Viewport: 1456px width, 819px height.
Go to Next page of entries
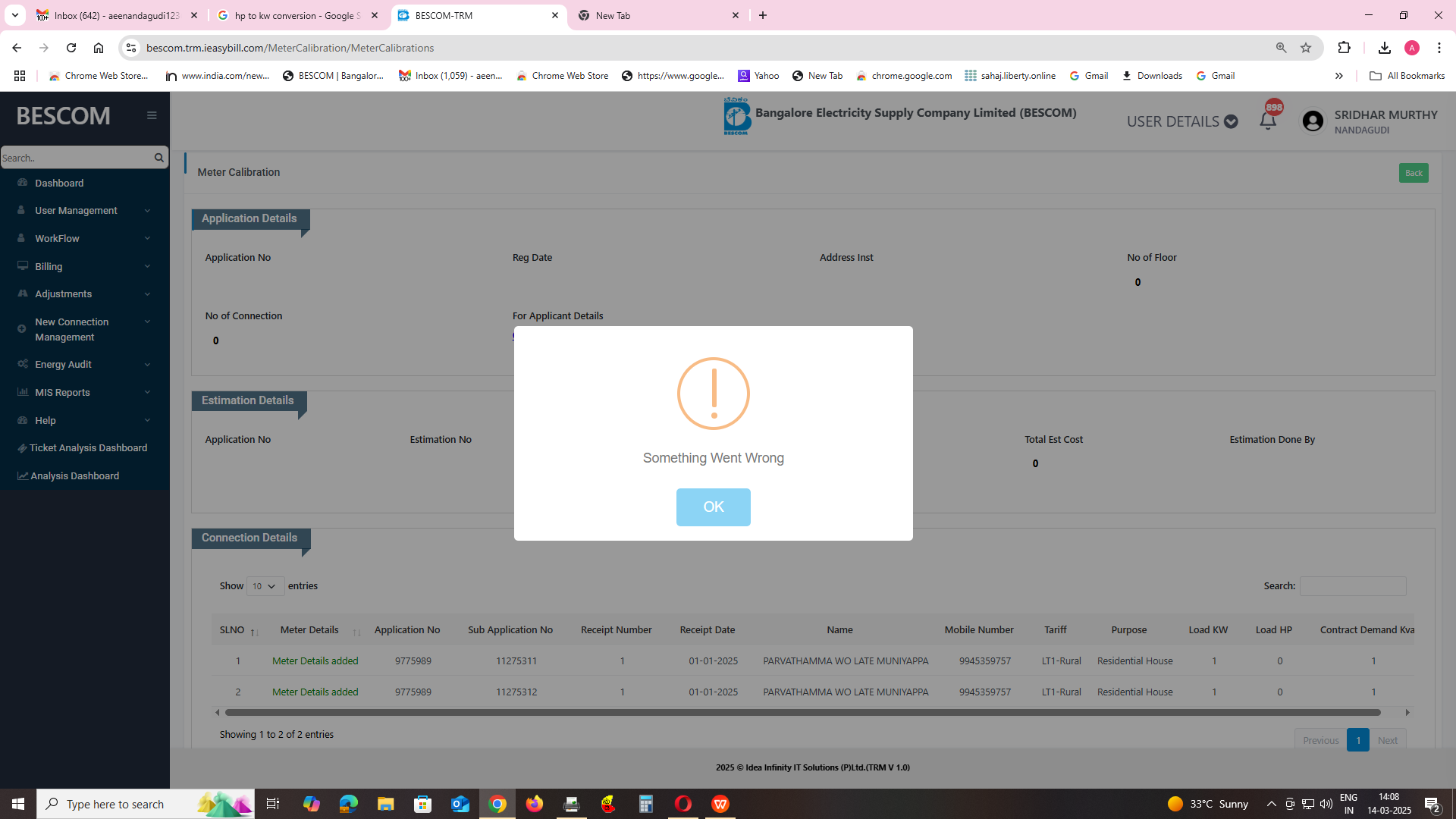[1387, 740]
